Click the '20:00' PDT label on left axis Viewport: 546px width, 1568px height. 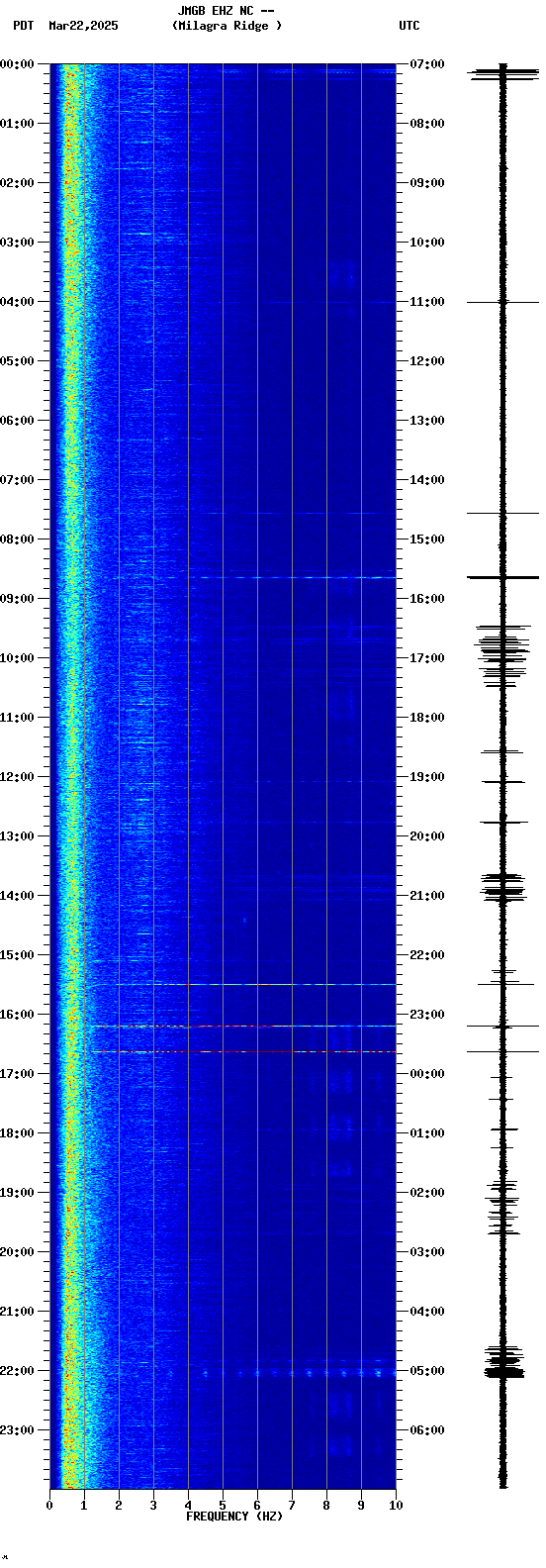tap(17, 1252)
